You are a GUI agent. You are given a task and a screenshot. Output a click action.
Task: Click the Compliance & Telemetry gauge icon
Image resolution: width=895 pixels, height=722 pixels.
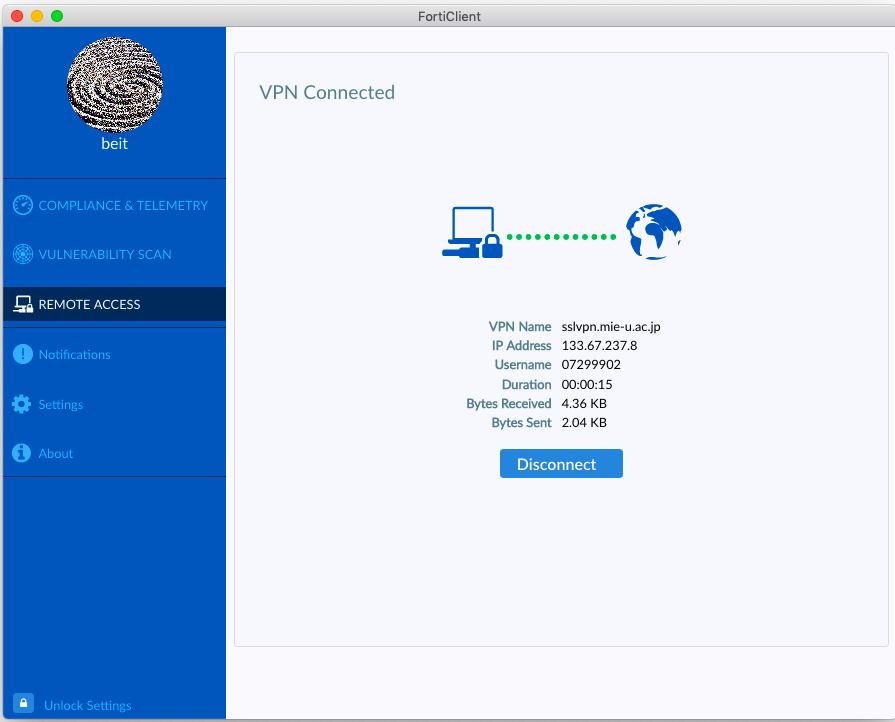point(23,205)
